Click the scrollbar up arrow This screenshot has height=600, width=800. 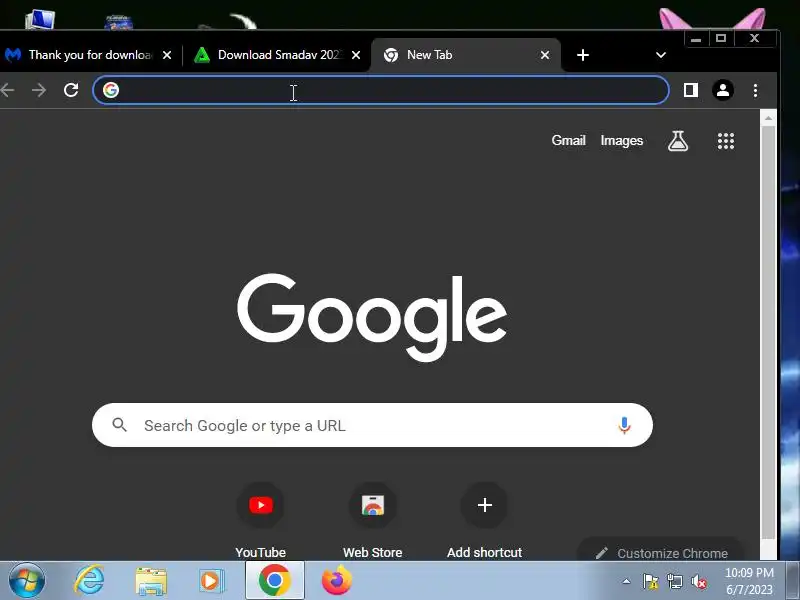pos(768,118)
